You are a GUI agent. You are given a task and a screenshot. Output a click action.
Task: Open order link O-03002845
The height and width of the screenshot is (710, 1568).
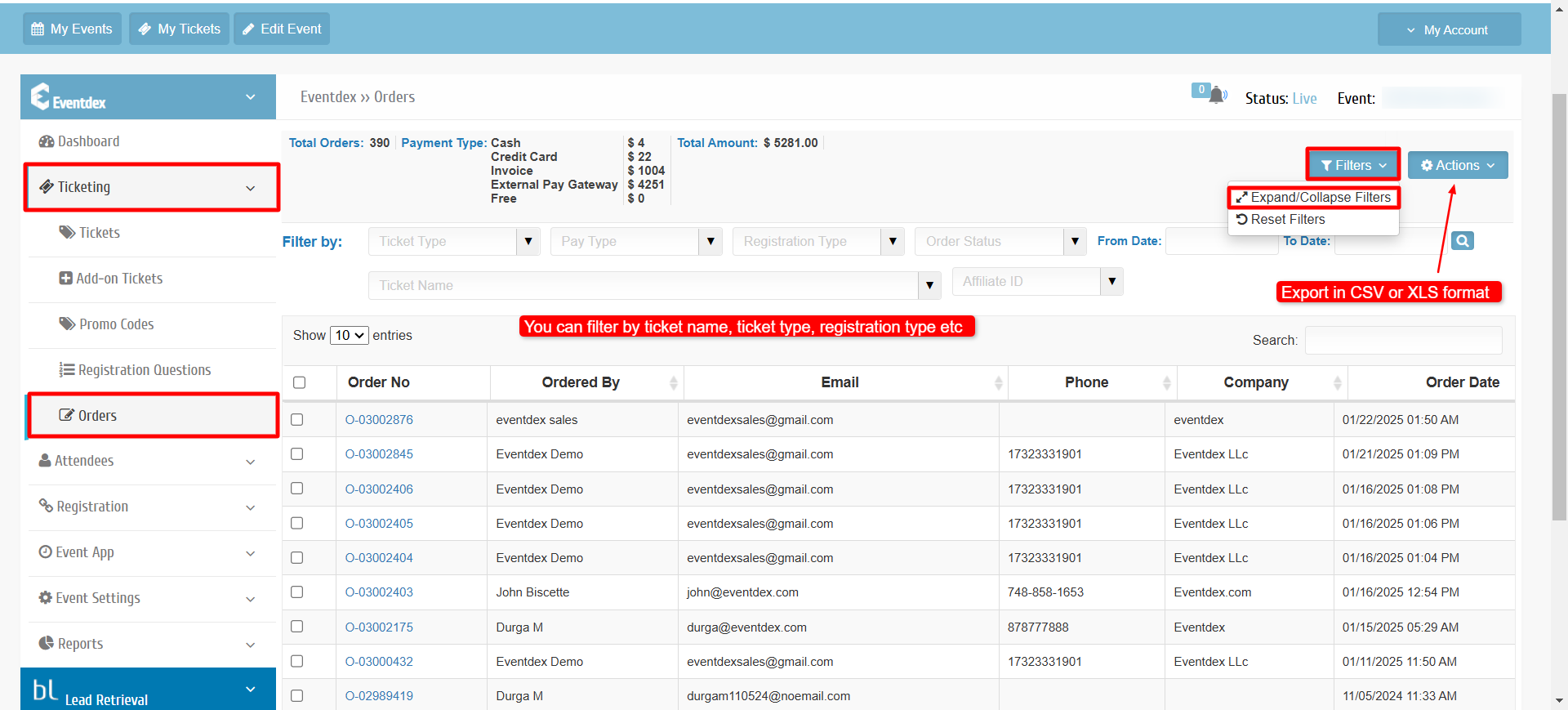pos(379,454)
